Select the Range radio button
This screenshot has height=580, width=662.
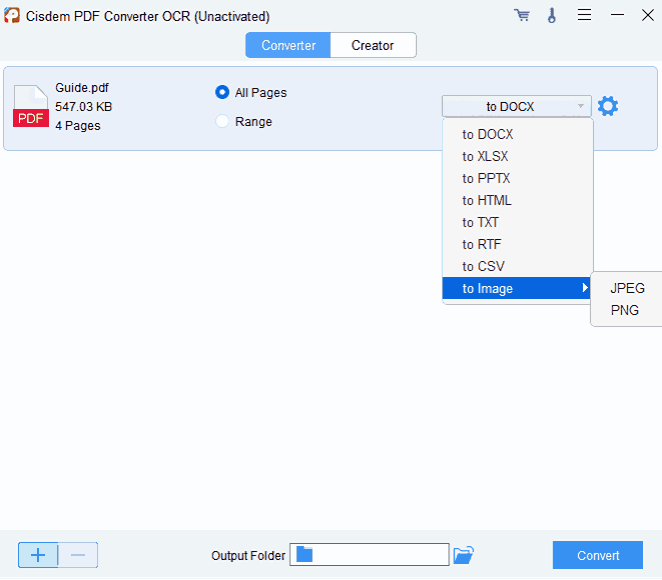coord(222,121)
